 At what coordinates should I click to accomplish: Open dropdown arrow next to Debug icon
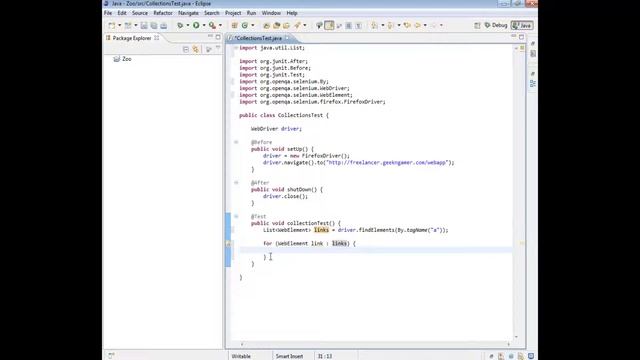tap(187, 25)
